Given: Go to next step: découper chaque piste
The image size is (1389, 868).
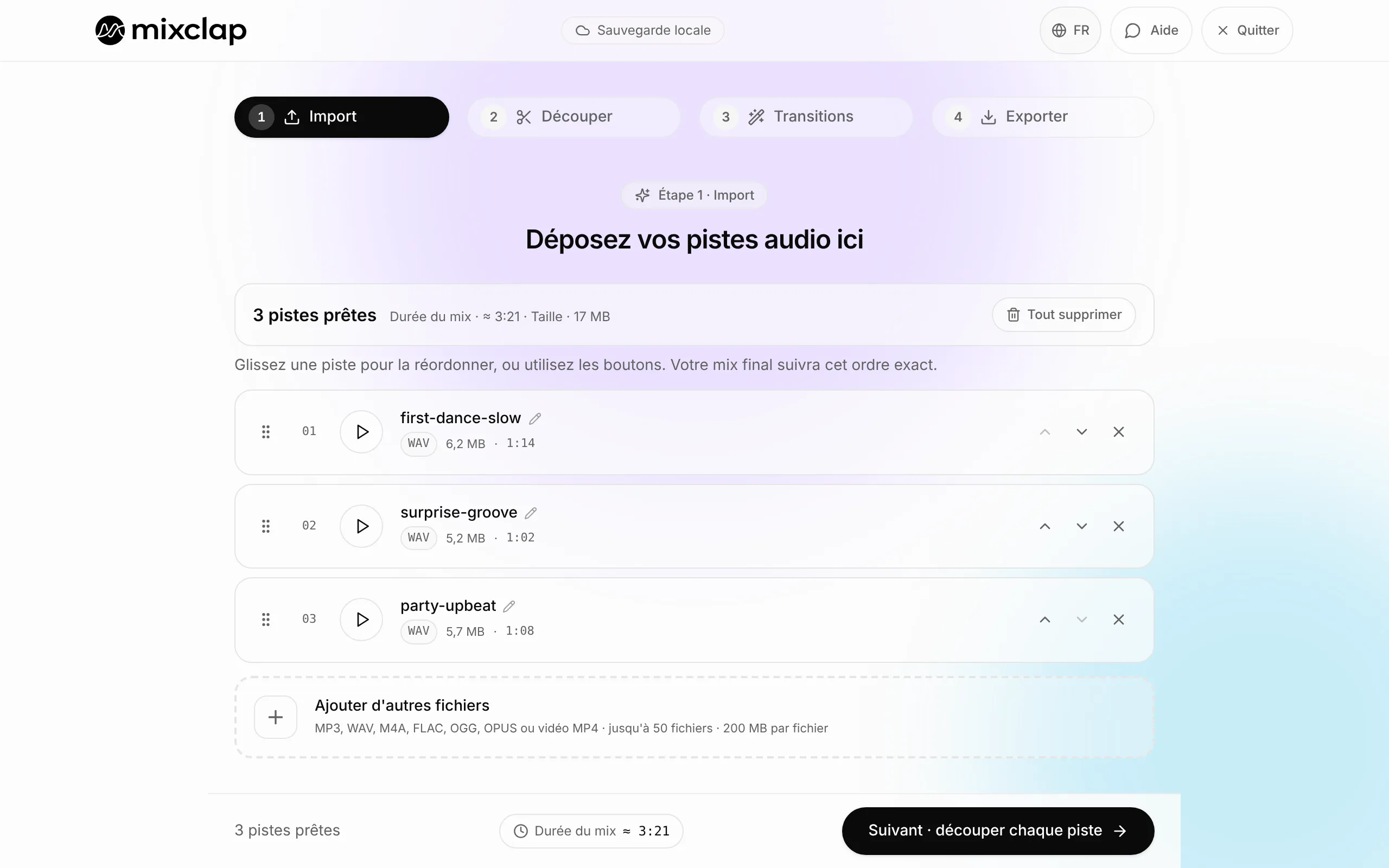Looking at the screenshot, I should 998,831.
